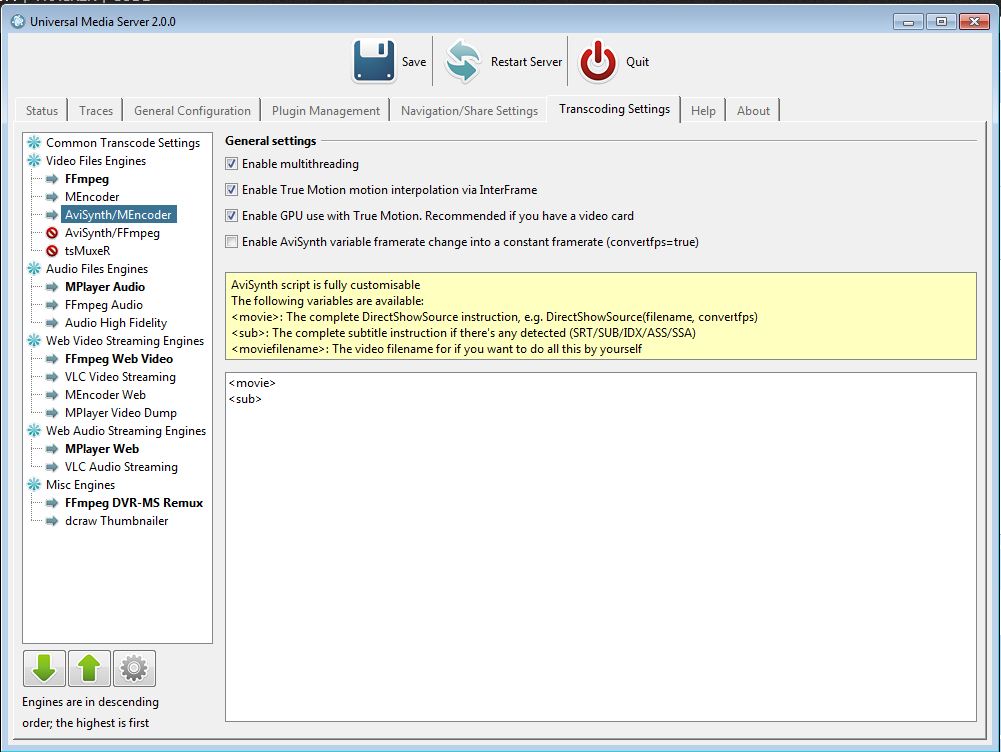Image resolution: width=1001 pixels, height=752 pixels.
Task: Select Common Transcode Settings in the tree
Action: pyautogui.click(x=123, y=142)
